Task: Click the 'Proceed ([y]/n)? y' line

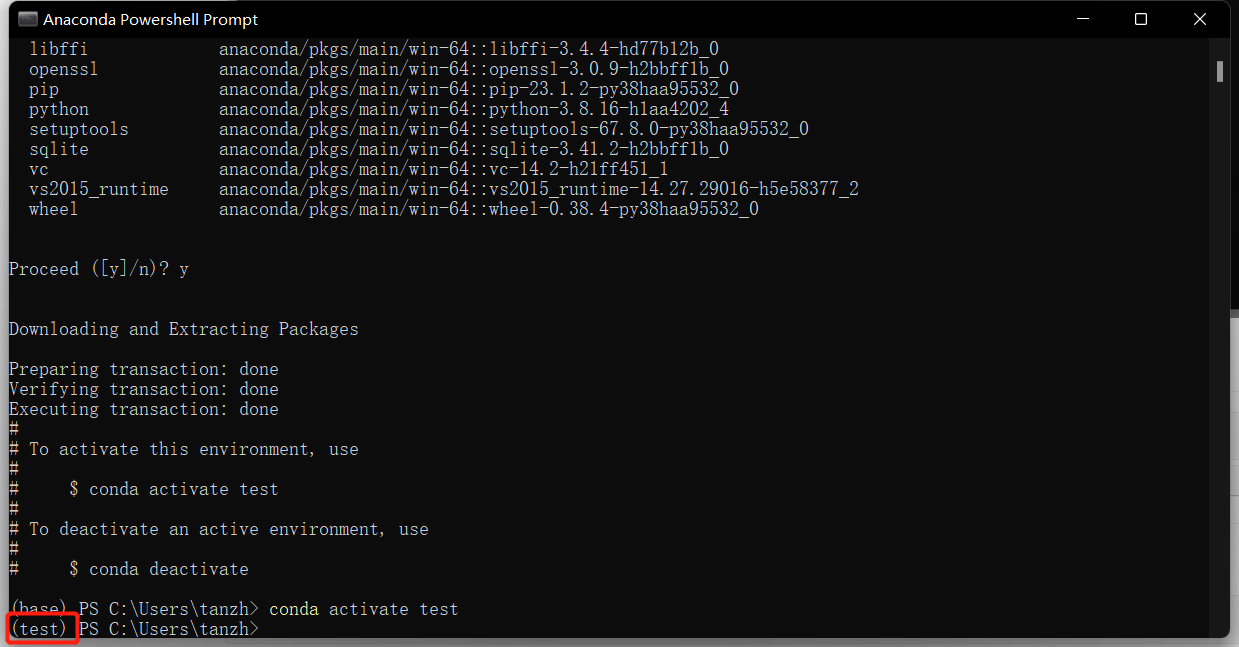Action: 99,269
